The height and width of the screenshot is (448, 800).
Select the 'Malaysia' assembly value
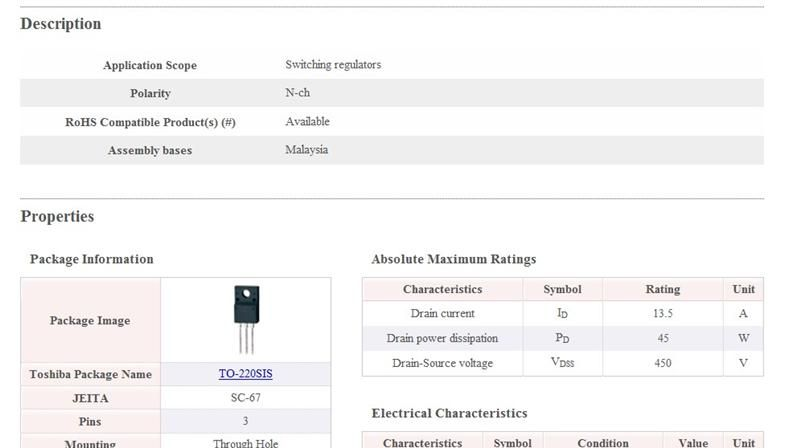306,150
